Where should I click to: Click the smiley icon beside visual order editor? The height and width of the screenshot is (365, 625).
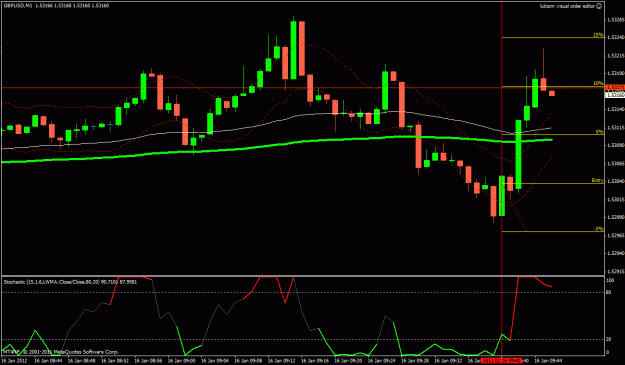coord(599,6)
